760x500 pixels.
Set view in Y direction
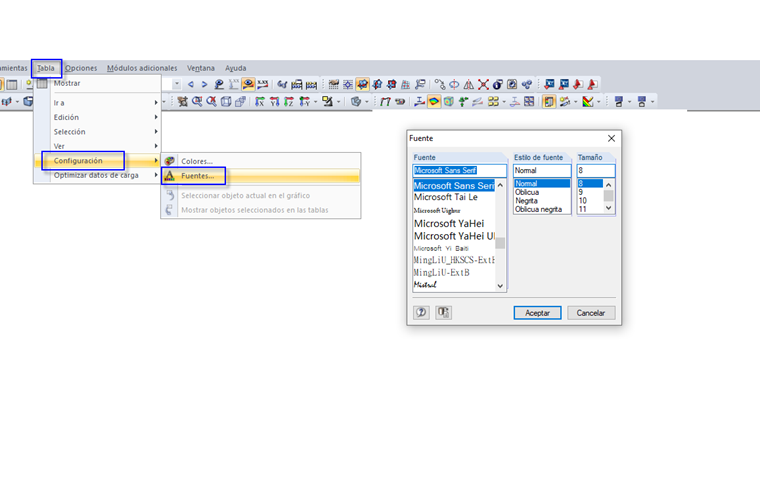[x=274, y=101]
